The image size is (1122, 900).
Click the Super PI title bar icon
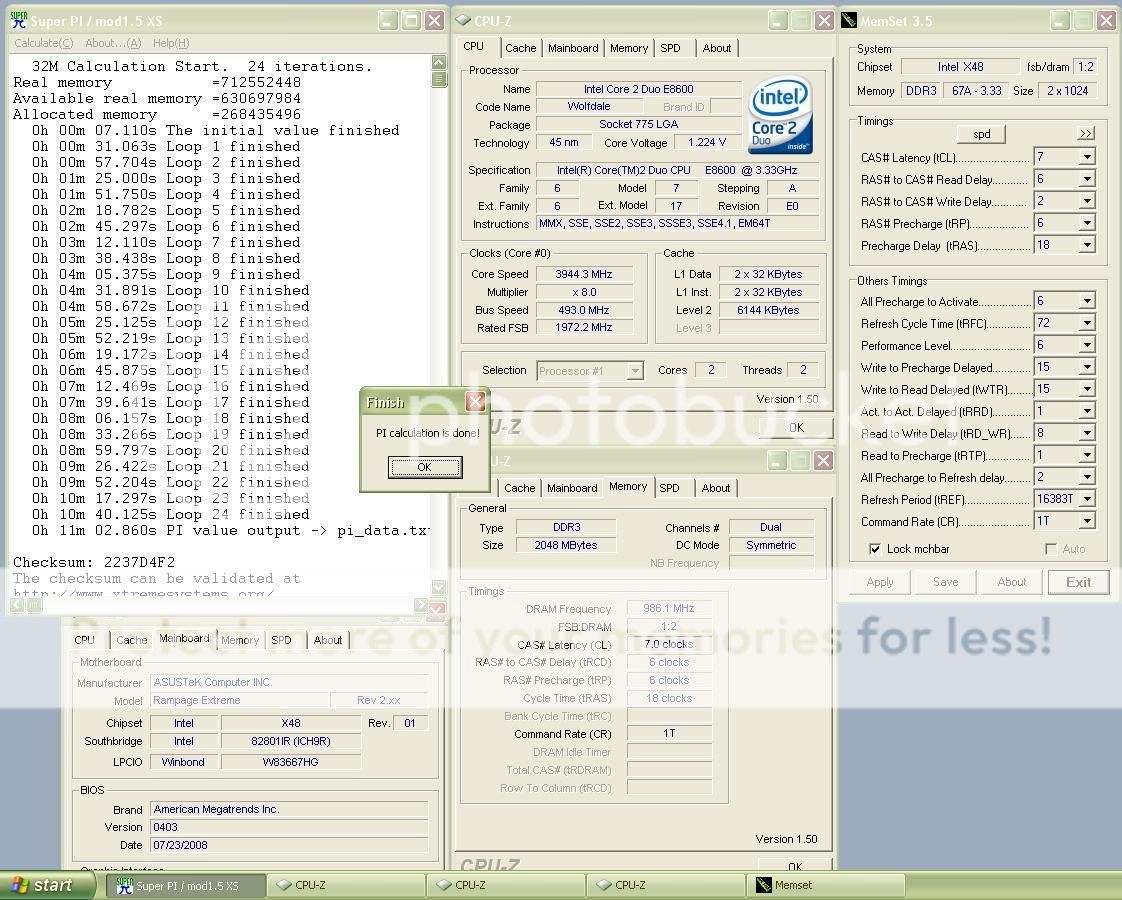pyautogui.click(x=19, y=20)
